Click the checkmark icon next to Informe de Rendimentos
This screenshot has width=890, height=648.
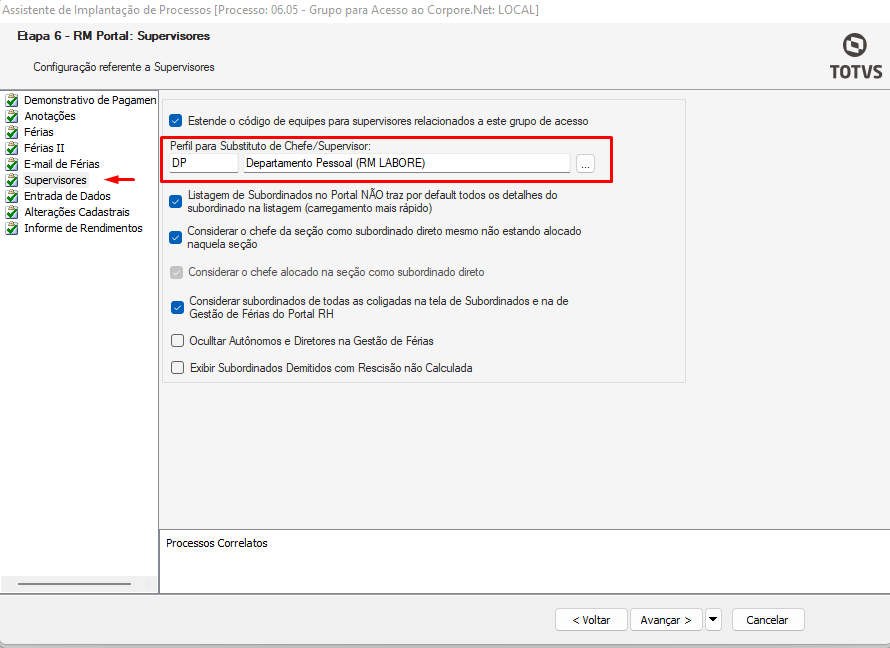pyautogui.click(x=12, y=228)
